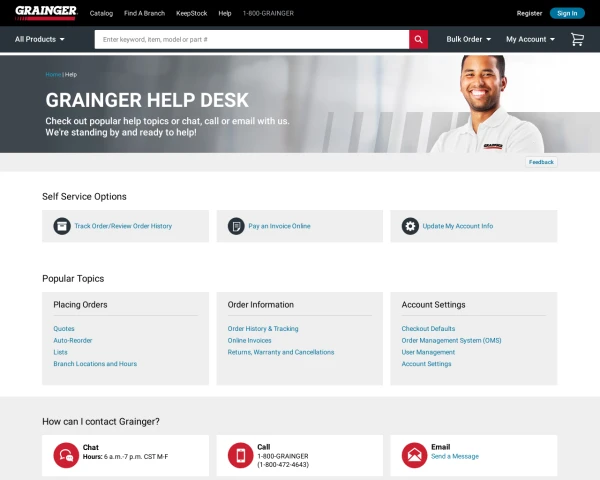The height and width of the screenshot is (480, 600).
Task: Click the Grainger logo
Action: coord(46,13)
